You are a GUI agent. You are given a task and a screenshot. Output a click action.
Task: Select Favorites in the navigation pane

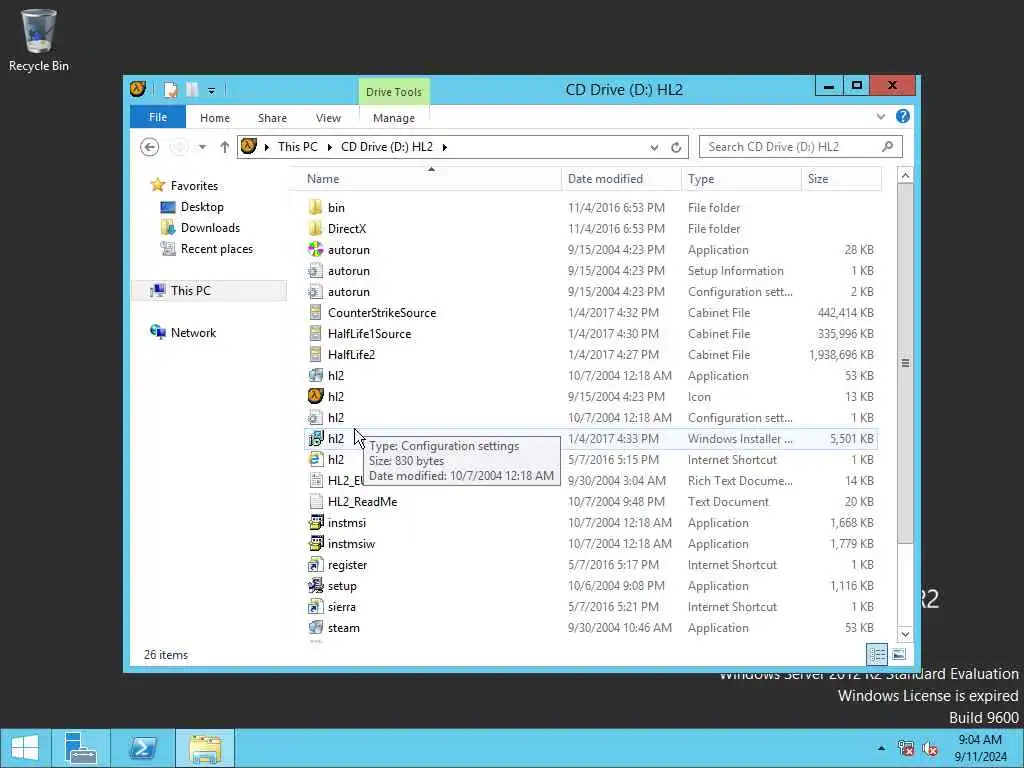pos(194,186)
